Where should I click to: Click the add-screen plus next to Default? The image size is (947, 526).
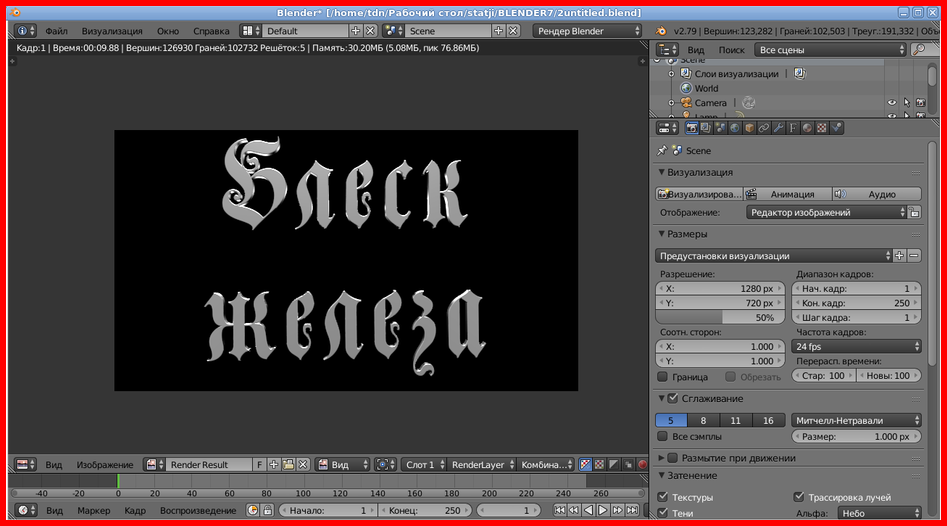tap(356, 31)
